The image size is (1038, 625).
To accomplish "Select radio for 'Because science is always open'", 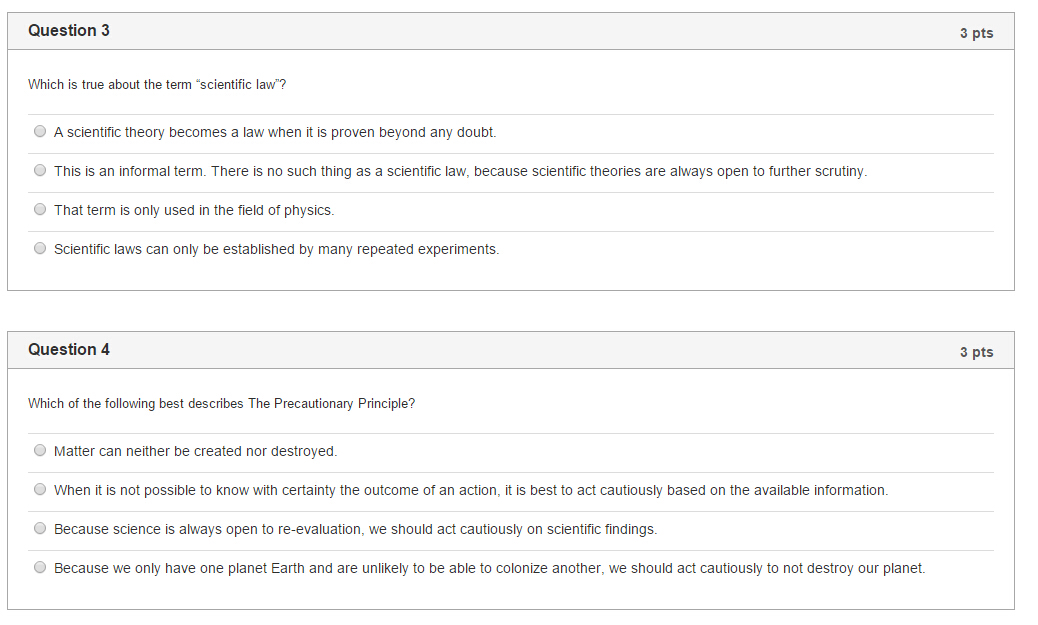I will point(40,529).
